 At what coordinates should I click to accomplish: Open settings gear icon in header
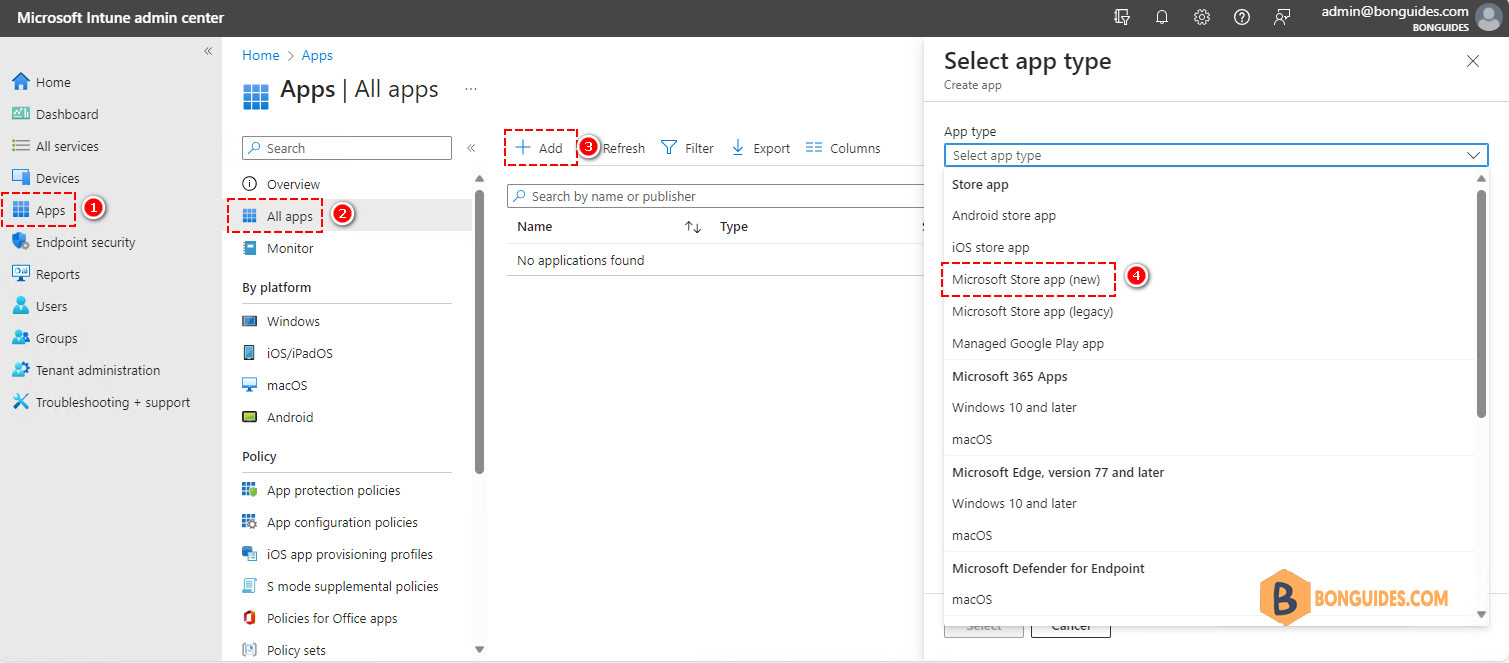pyautogui.click(x=1202, y=17)
